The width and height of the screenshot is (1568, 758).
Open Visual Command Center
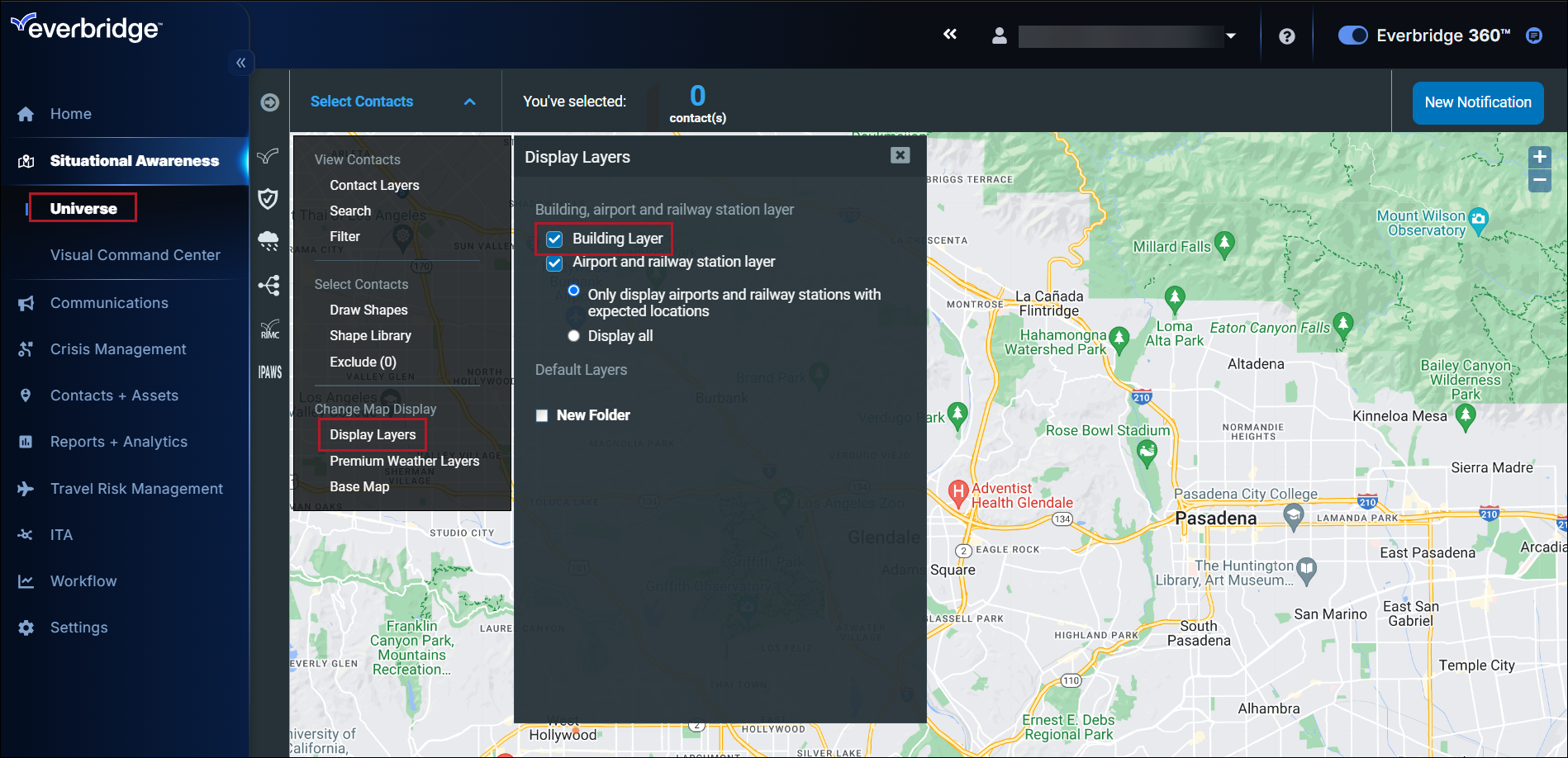pyautogui.click(x=135, y=255)
